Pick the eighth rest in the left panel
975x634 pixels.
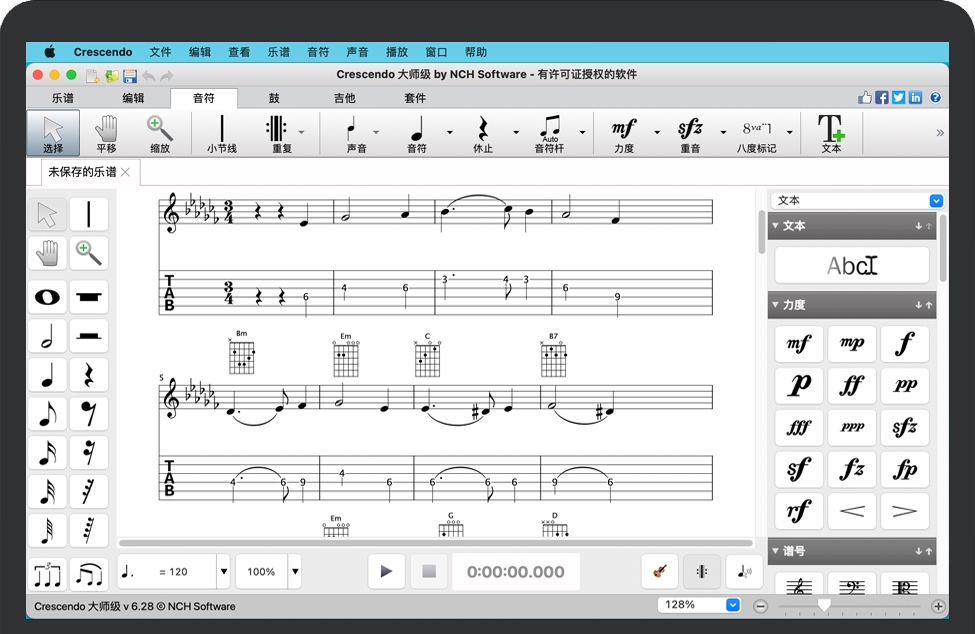click(89, 414)
